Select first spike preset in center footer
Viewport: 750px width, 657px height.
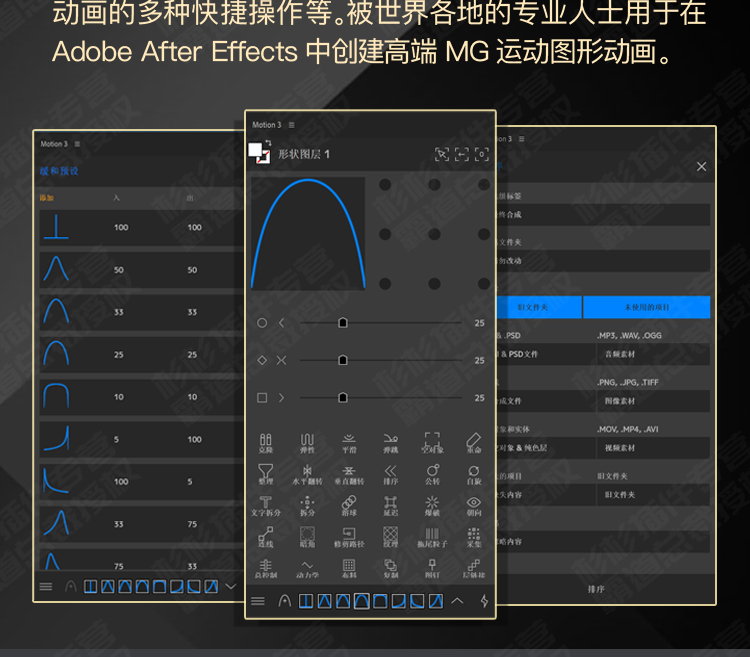click(306, 601)
